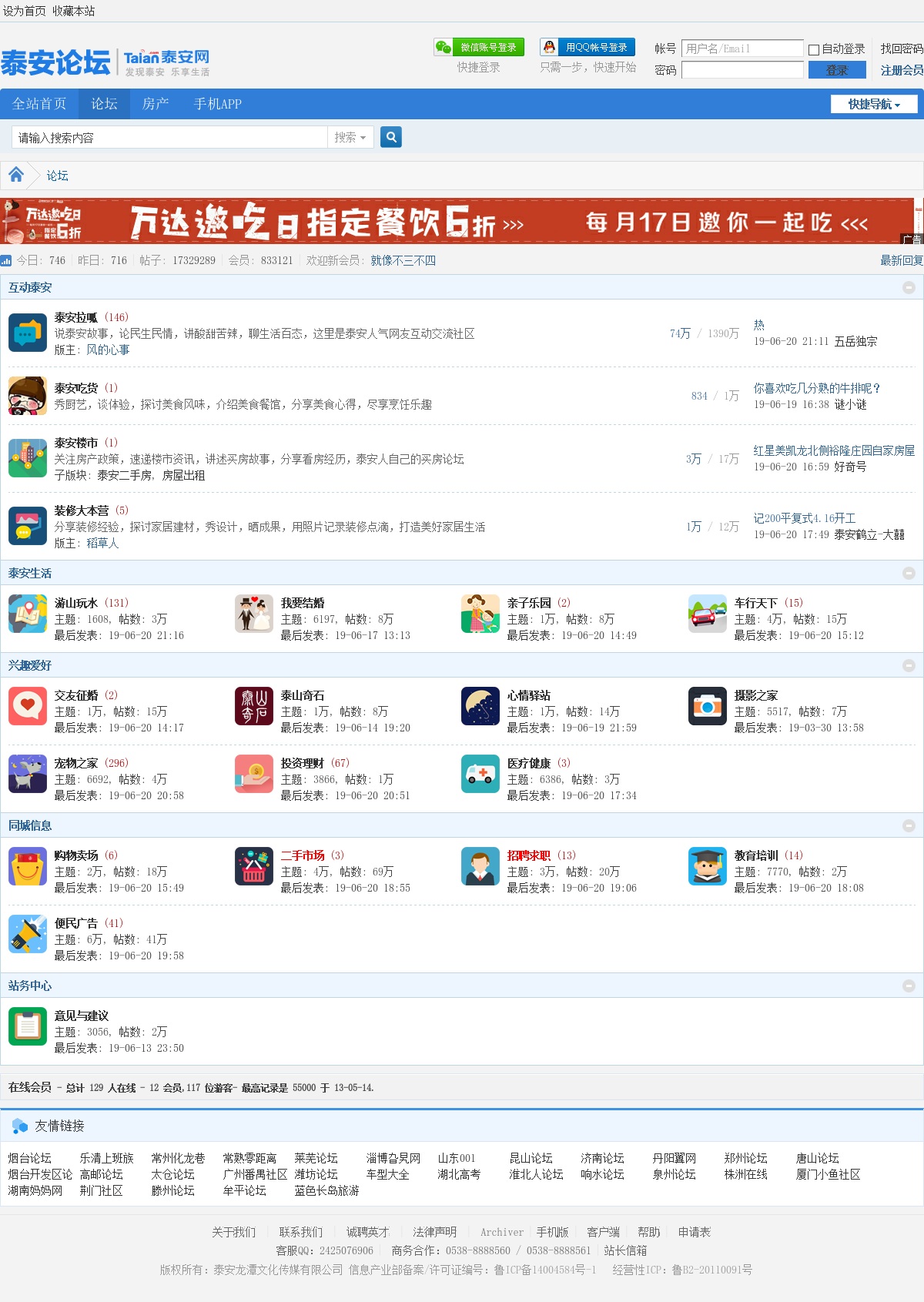Enable the 自动登录 checkbox
The height and width of the screenshot is (1302, 924).
coord(813,49)
